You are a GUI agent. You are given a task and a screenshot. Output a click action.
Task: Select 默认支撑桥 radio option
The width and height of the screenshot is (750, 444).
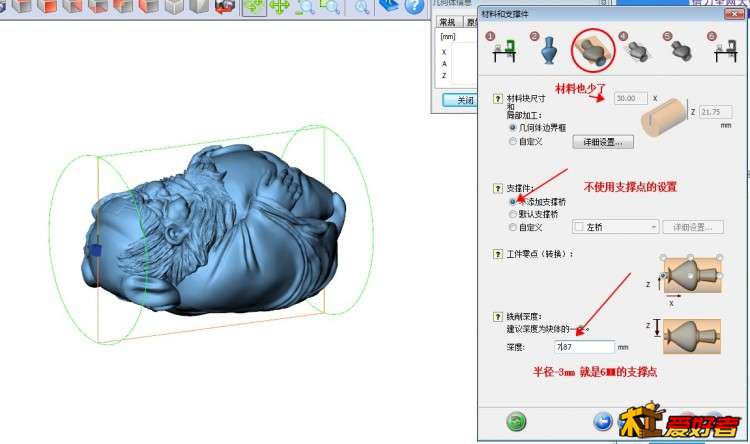pyautogui.click(x=514, y=214)
